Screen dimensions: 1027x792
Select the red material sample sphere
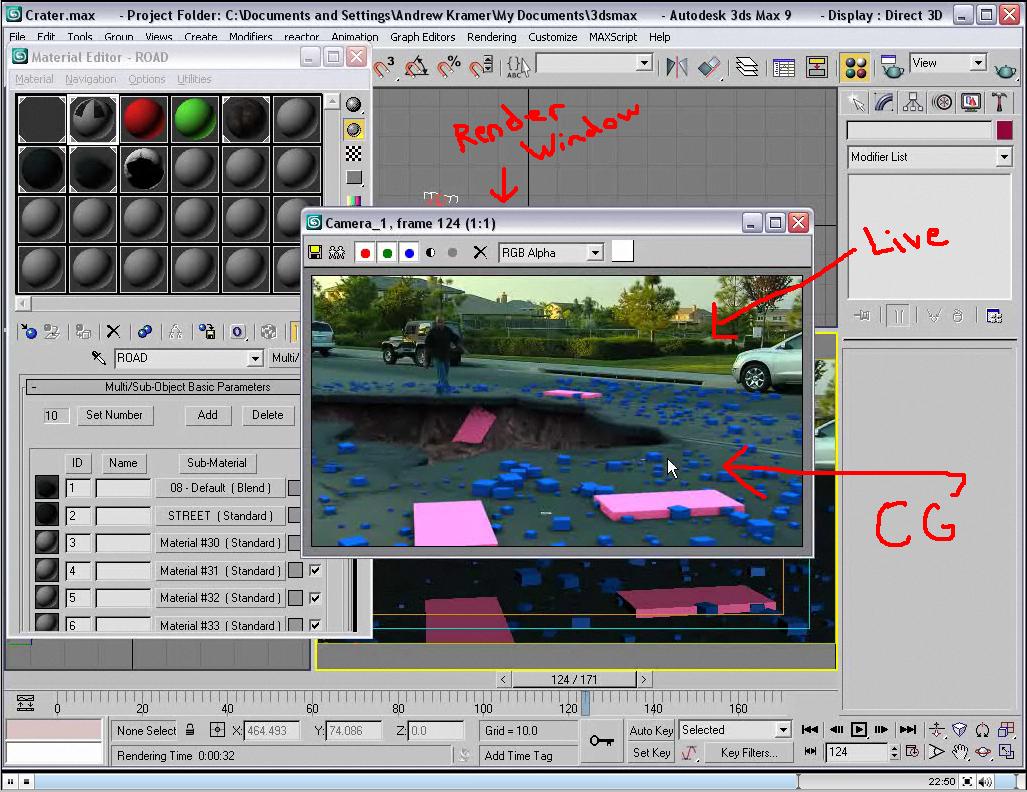coord(143,119)
